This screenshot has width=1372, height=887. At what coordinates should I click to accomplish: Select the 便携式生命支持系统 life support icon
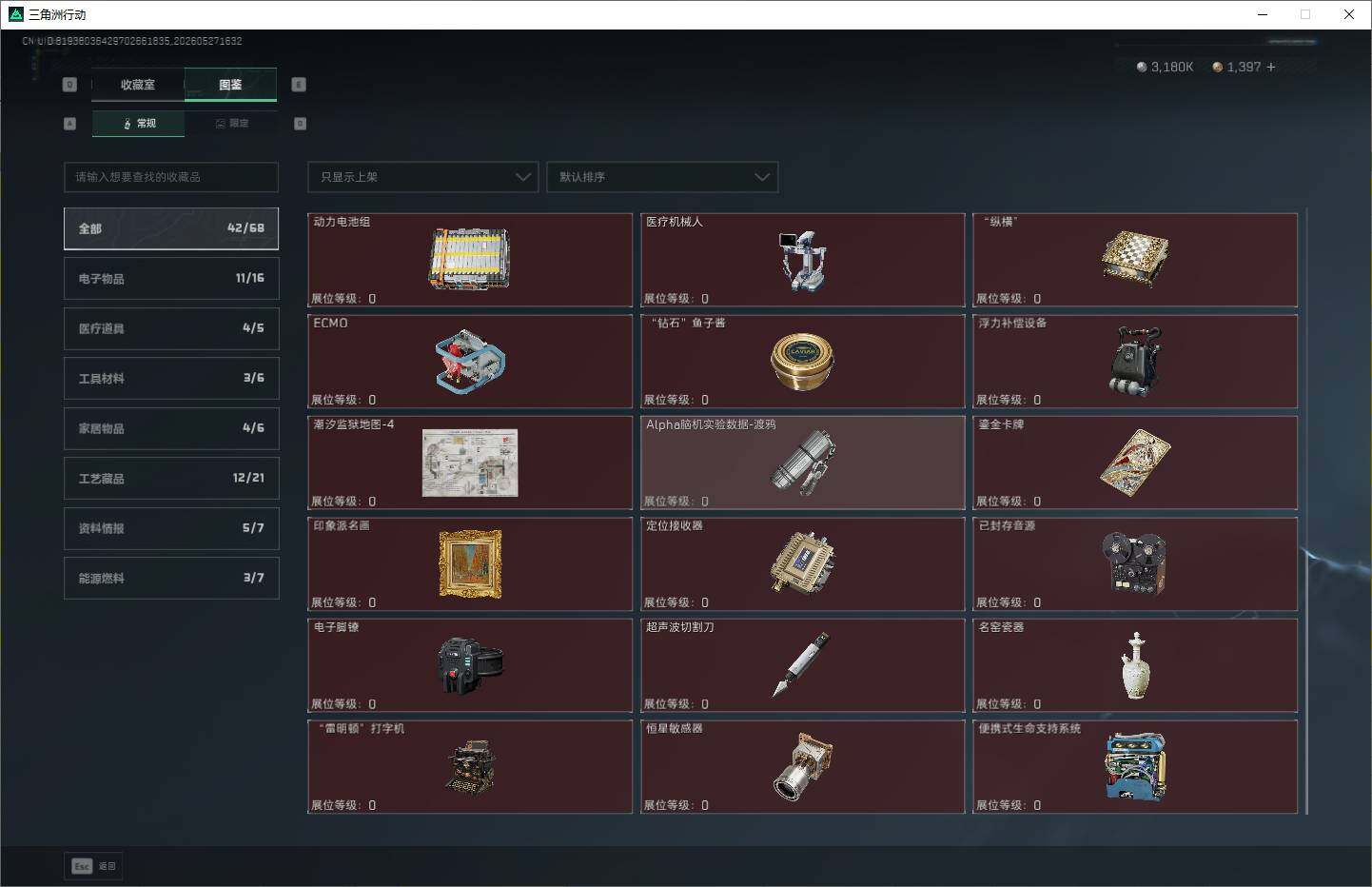[1135, 767]
